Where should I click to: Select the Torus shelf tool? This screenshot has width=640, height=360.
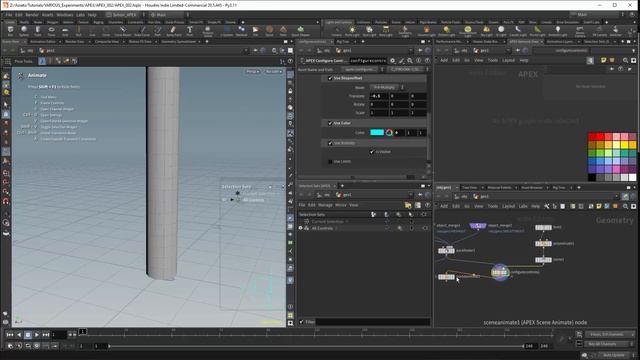(x=51, y=31)
